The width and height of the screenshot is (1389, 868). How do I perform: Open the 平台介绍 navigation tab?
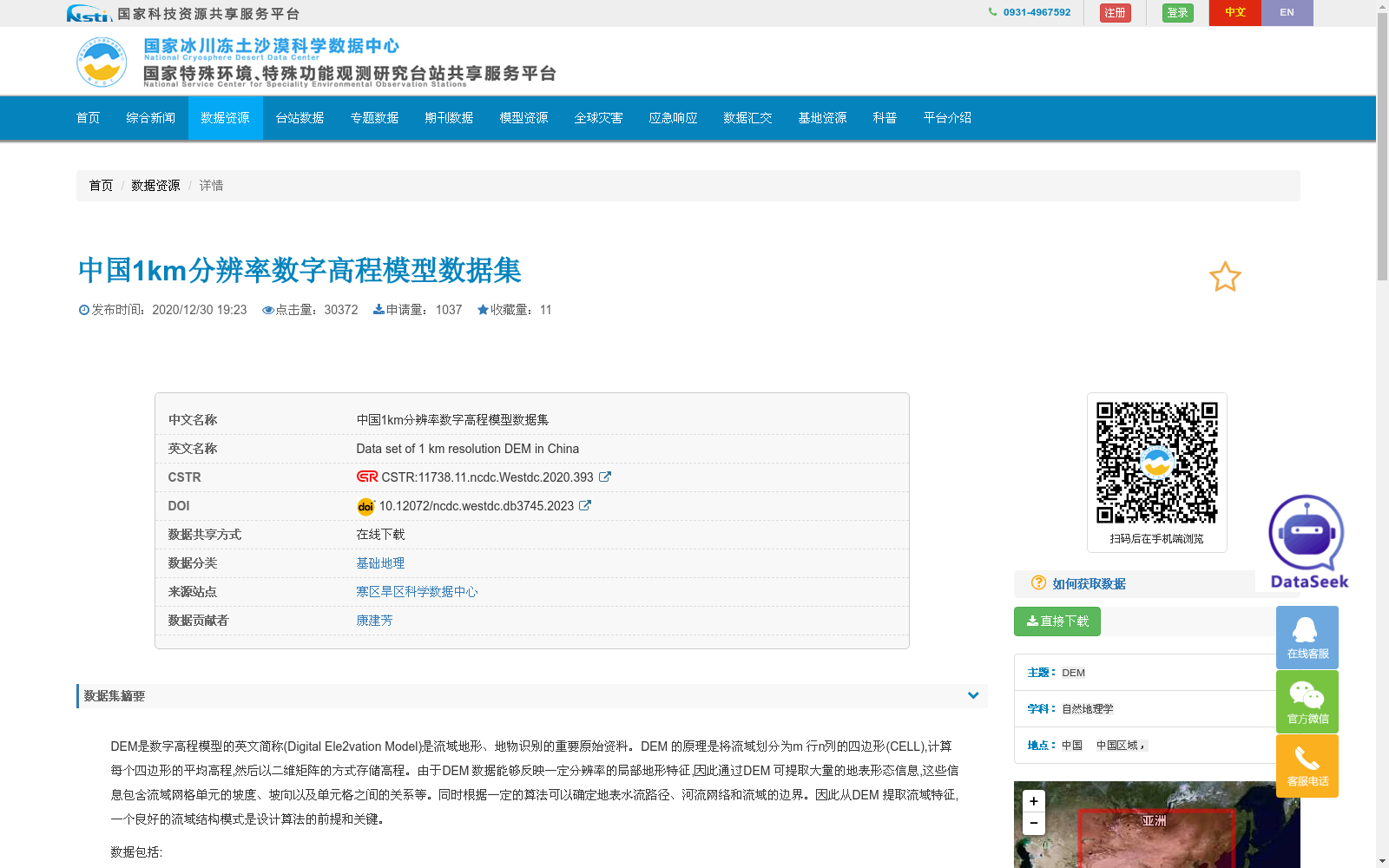(x=948, y=118)
